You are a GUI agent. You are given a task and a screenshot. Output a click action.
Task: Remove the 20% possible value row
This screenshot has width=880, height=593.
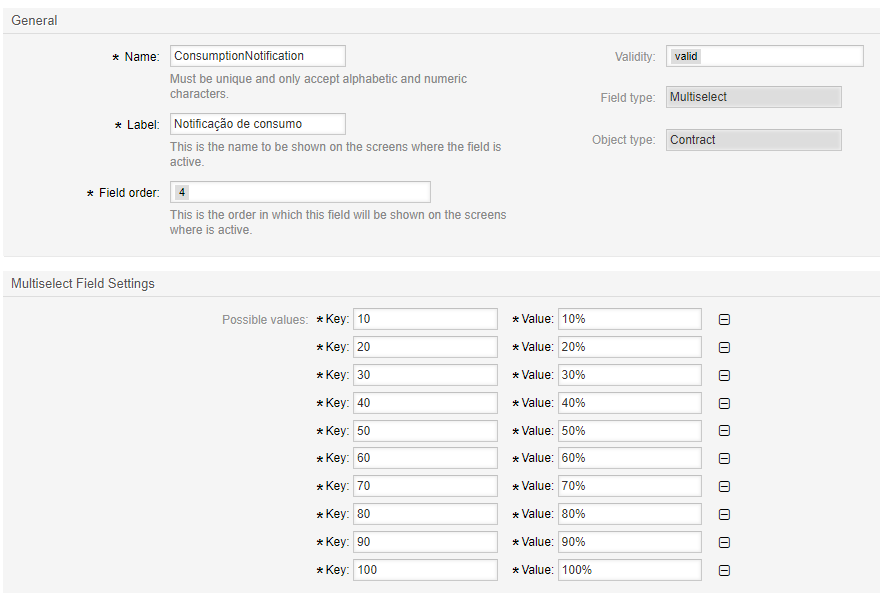click(x=724, y=346)
